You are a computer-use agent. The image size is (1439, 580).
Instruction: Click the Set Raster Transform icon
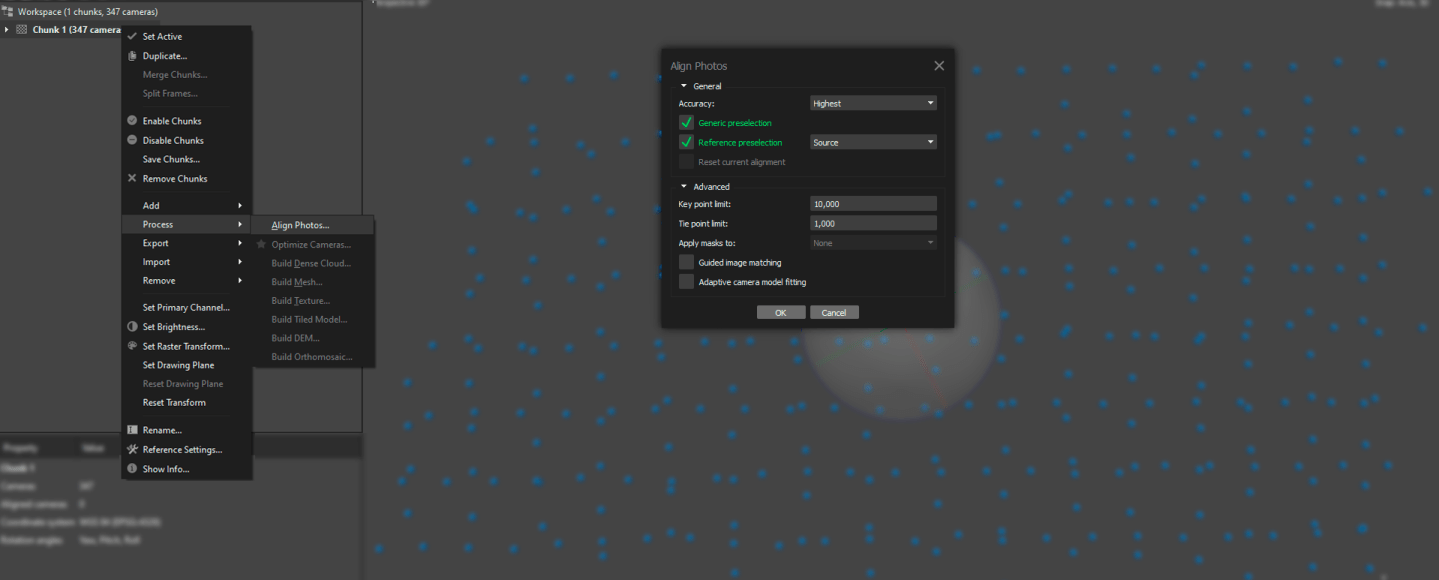[x=132, y=346]
